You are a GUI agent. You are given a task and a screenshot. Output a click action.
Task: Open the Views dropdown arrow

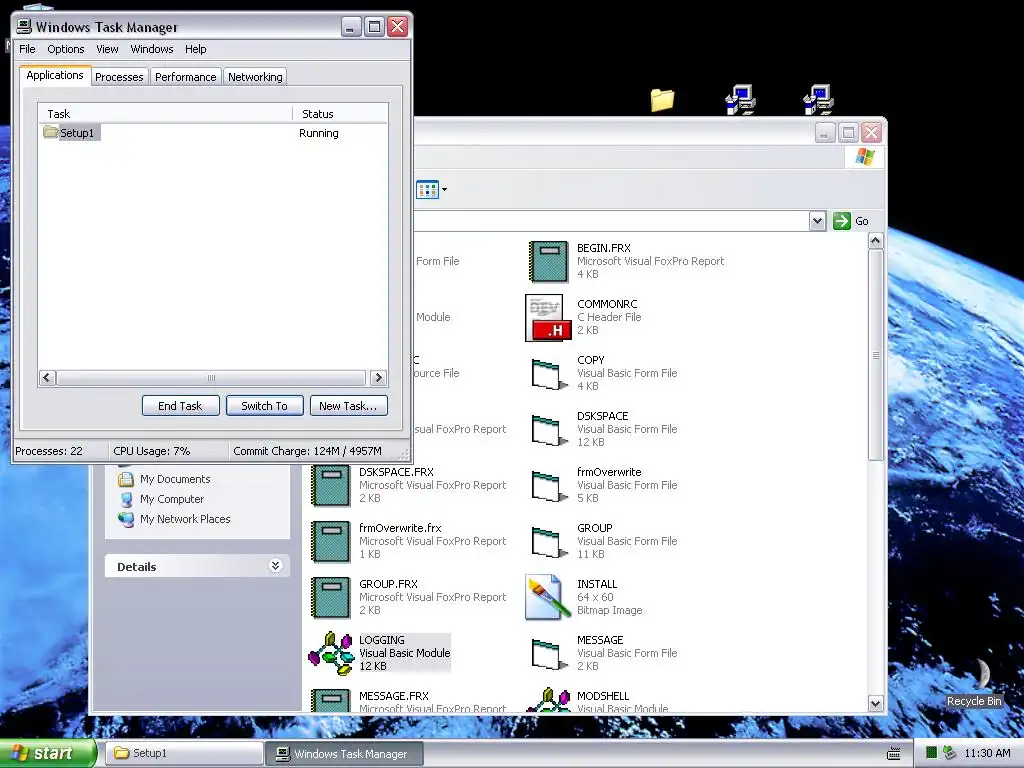click(445, 190)
